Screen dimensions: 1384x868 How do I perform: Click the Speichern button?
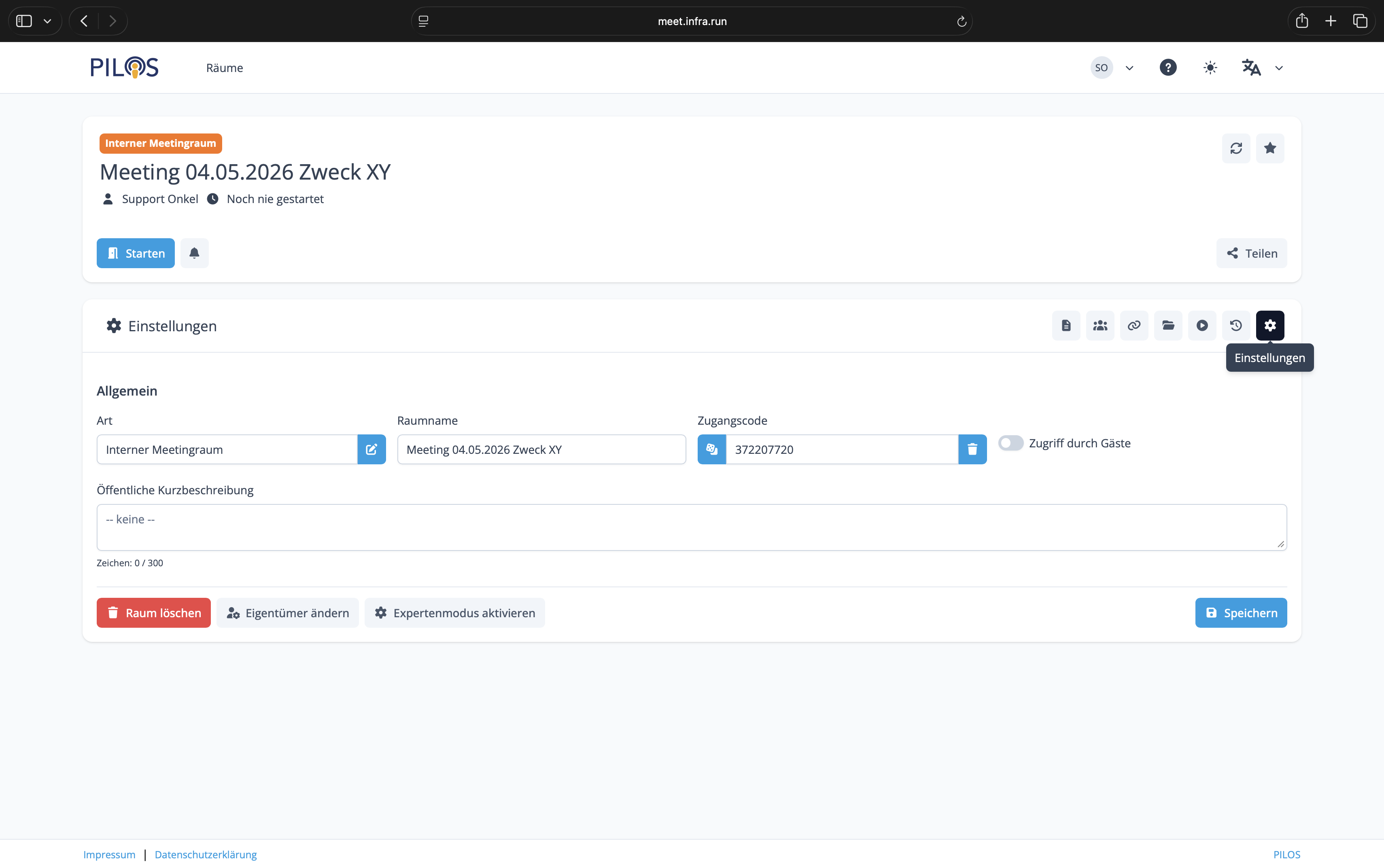[x=1240, y=612]
